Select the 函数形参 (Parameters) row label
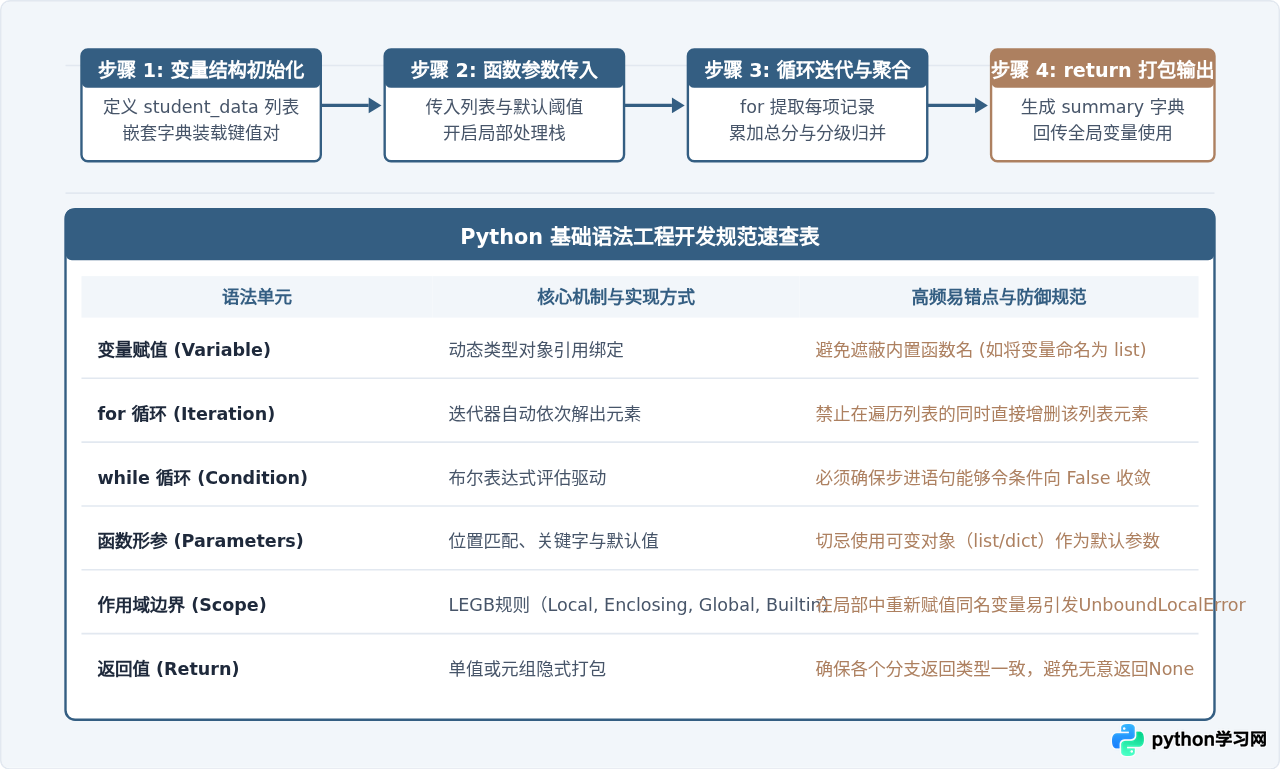The height and width of the screenshot is (770, 1280). 200,541
